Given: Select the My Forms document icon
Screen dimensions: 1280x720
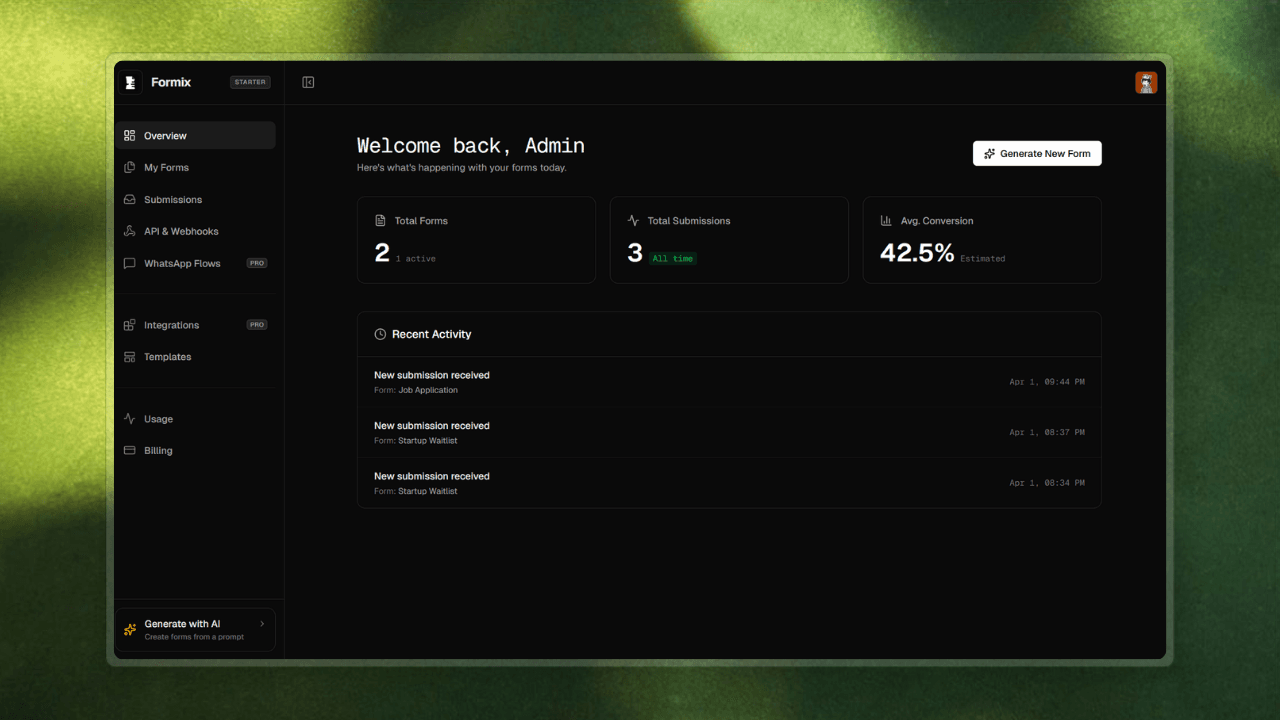Looking at the screenshot, I should coord(129,167).
